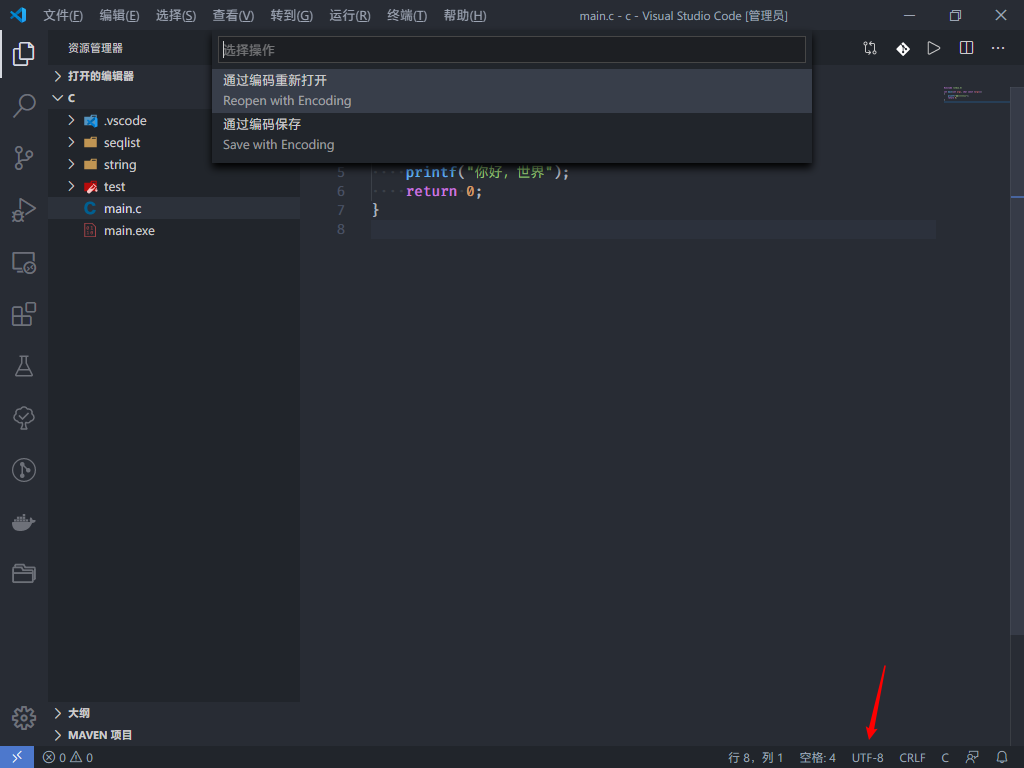Screen dimensions: 1024x768
Task: Open the notifications bell in status bar
Action: tap(1002, 758)
